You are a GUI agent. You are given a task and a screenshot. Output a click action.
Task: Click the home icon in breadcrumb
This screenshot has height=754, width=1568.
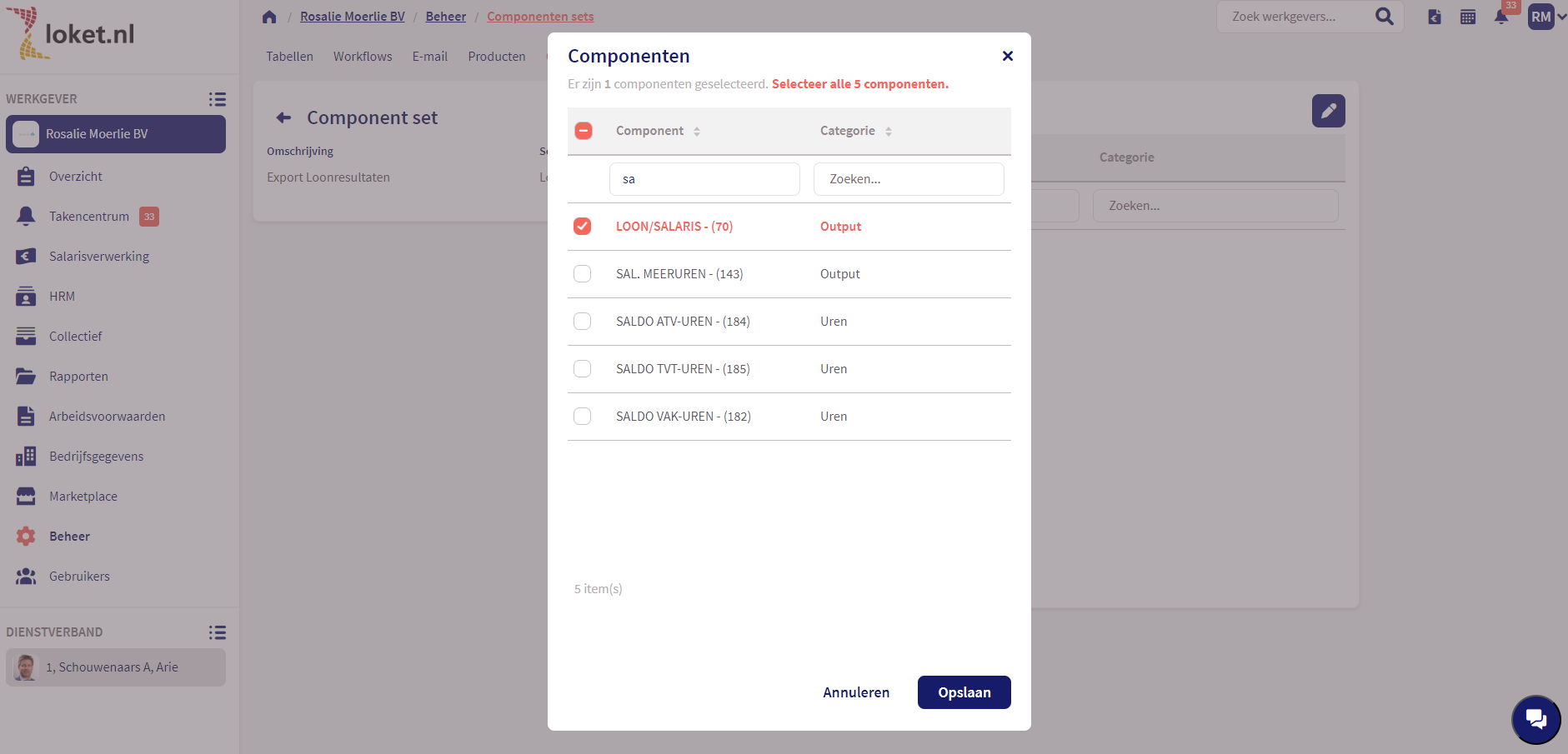pyautogui.click(x=268, y=17)
